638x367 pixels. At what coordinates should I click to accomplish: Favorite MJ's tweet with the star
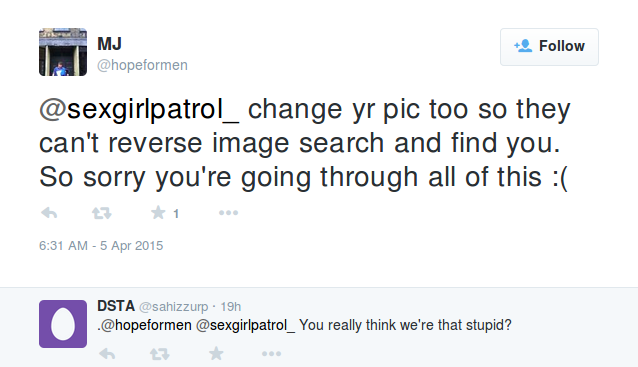(x=158, y=212)
